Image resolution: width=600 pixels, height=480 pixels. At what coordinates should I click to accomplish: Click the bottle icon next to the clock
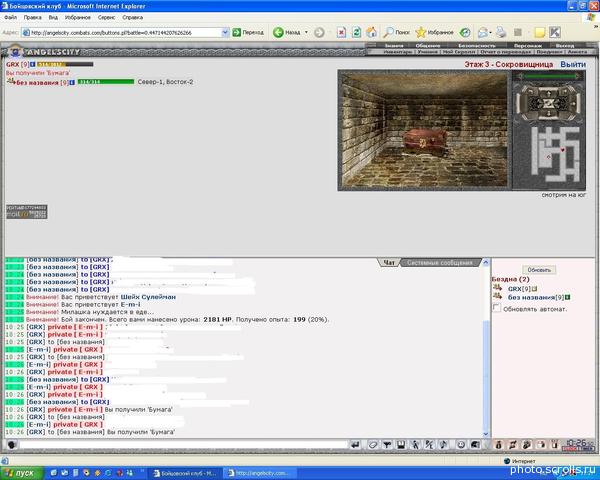point(554,445)
